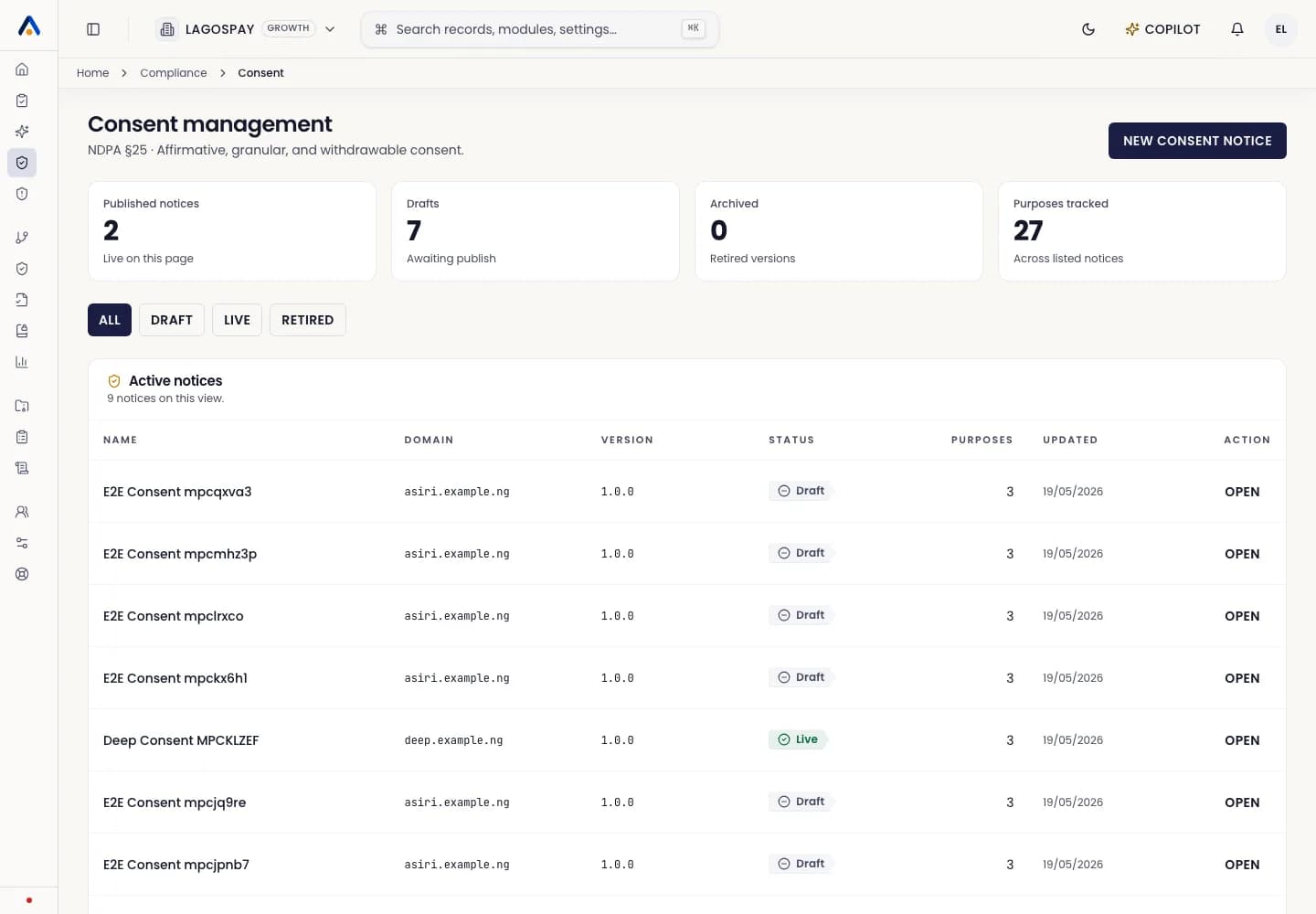Image resolution: width=1316 pixels, height=914 pixels.
Task: Focus the search records input field
Action: 539,29
